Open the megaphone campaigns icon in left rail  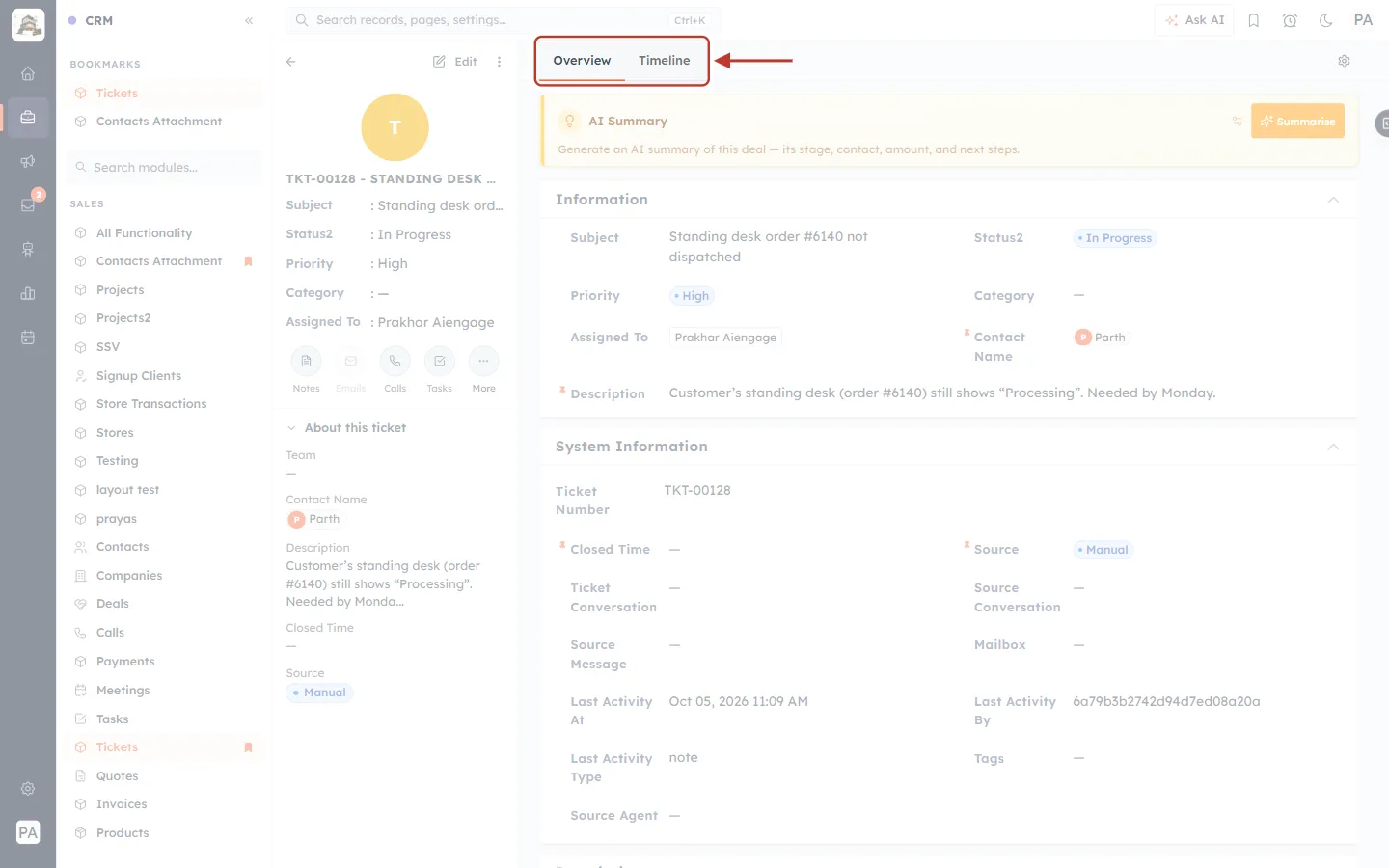pyautogui.click(x=28, y=161)
